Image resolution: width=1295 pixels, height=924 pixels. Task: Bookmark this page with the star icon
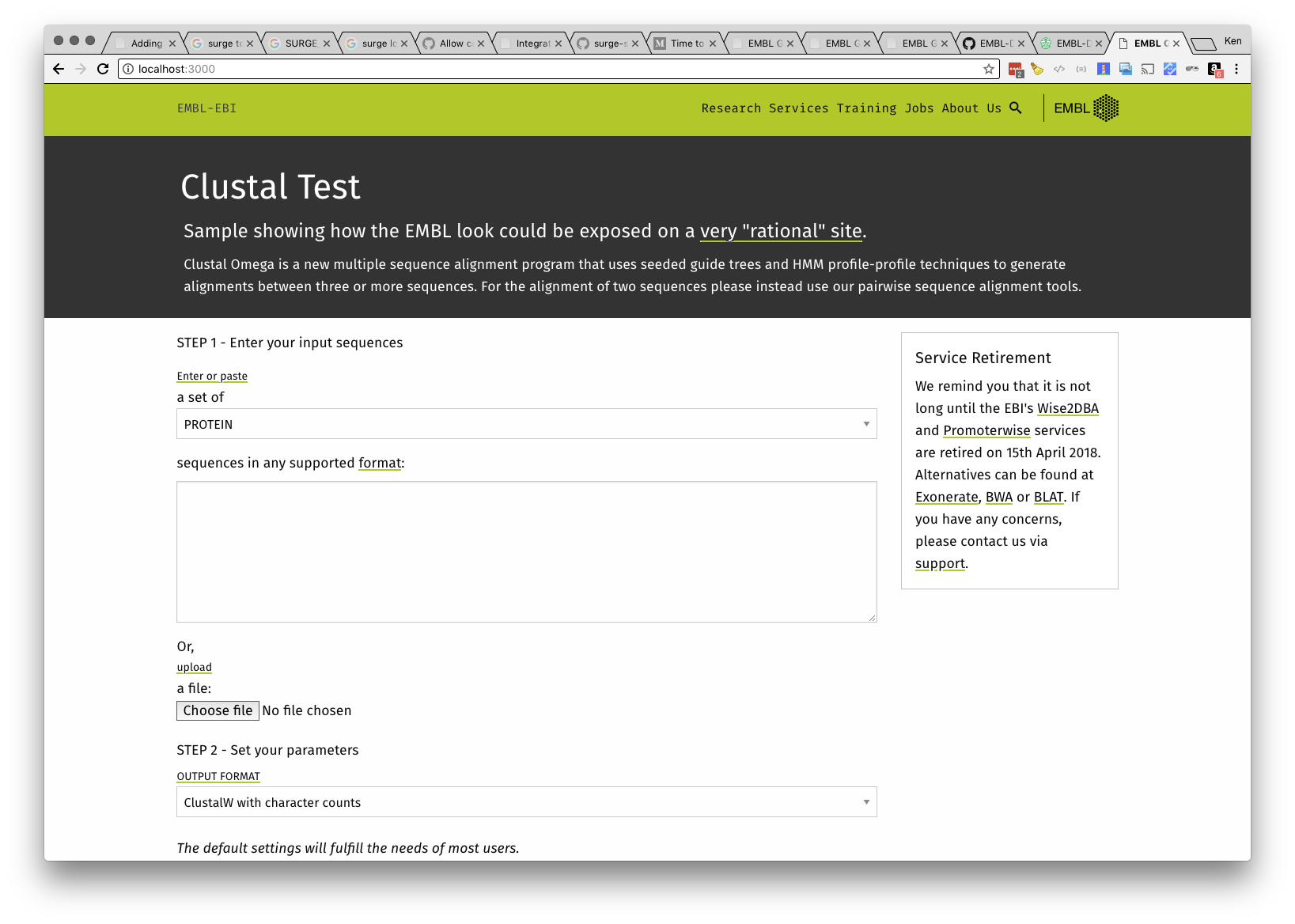989,69
